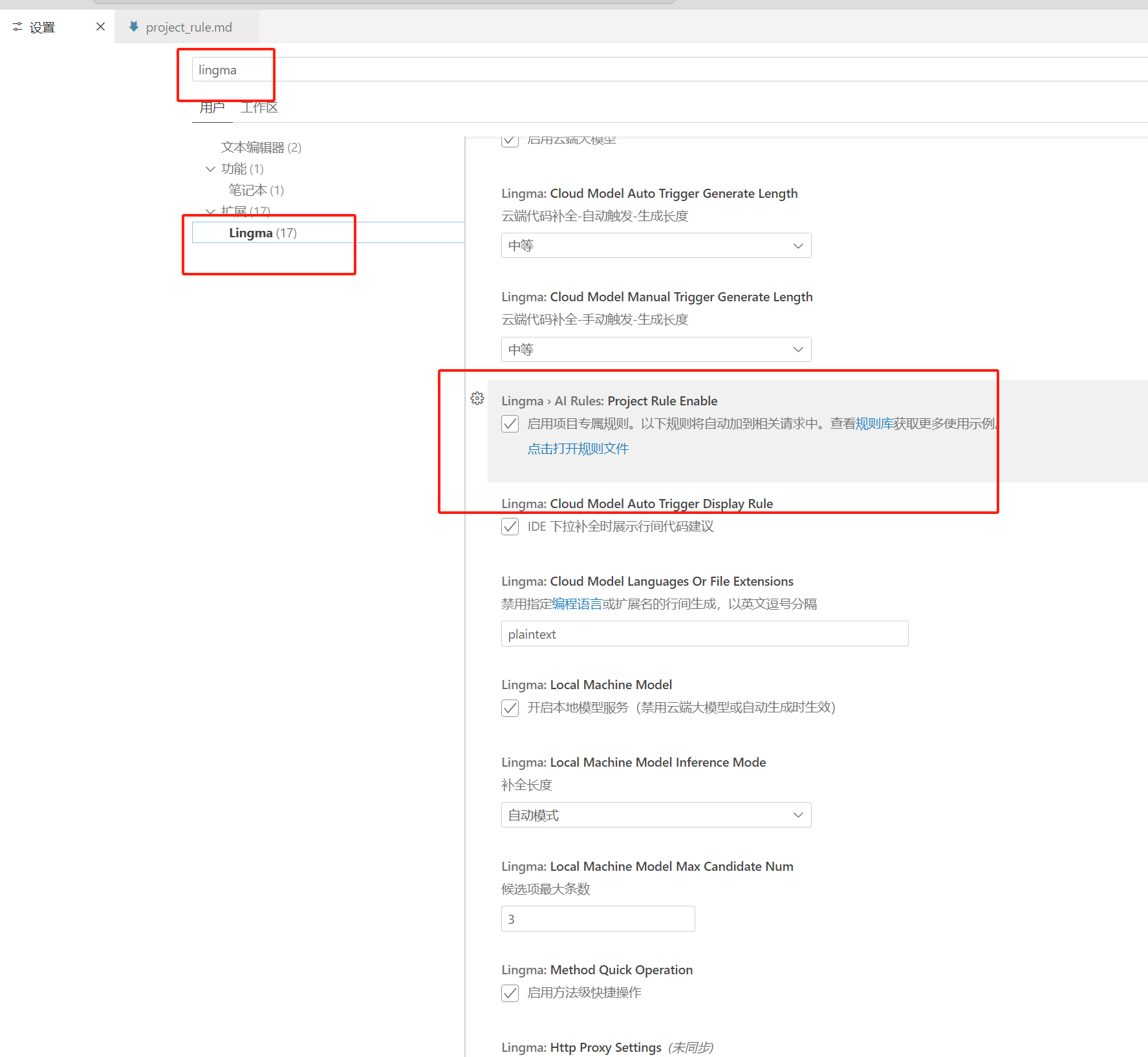Image resolution: width=1148 pixels, height=1057 pixels.
Task: Click the plaintext languages input field
Action: pyautogui.click(x=704, y=634)
